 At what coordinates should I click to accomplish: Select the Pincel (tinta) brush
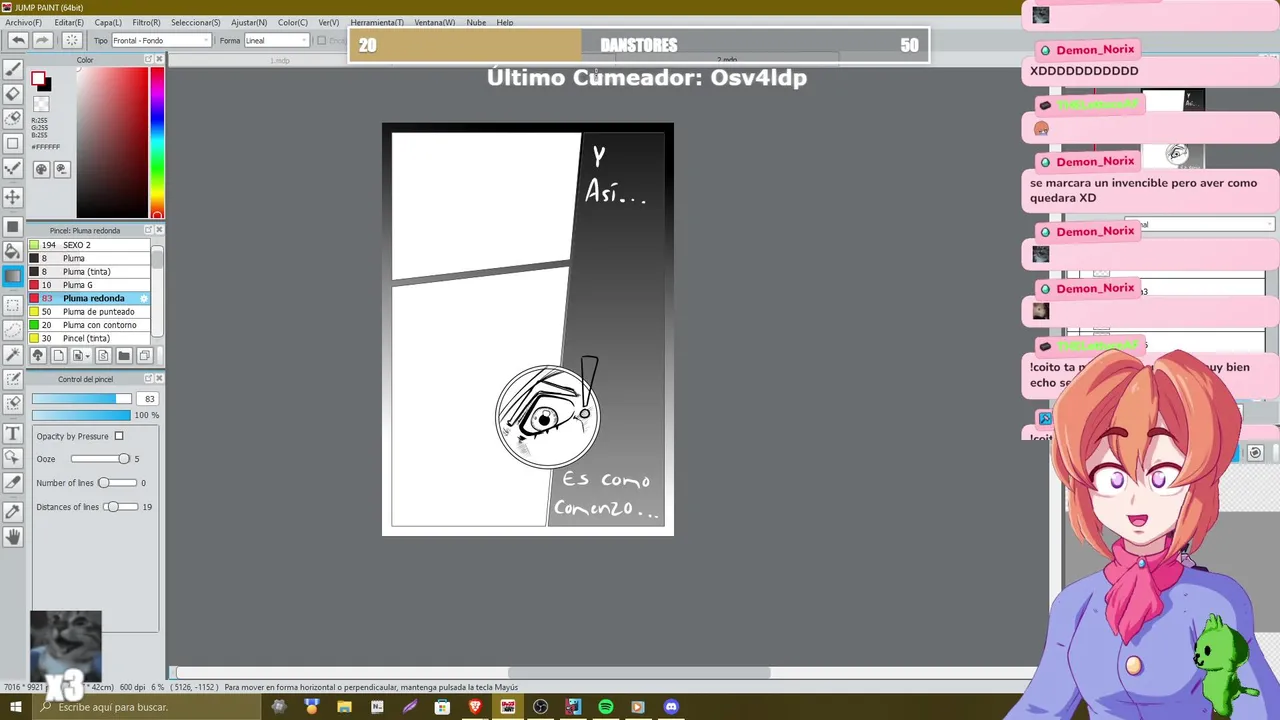pyautogui.click(x=90, y=338)
